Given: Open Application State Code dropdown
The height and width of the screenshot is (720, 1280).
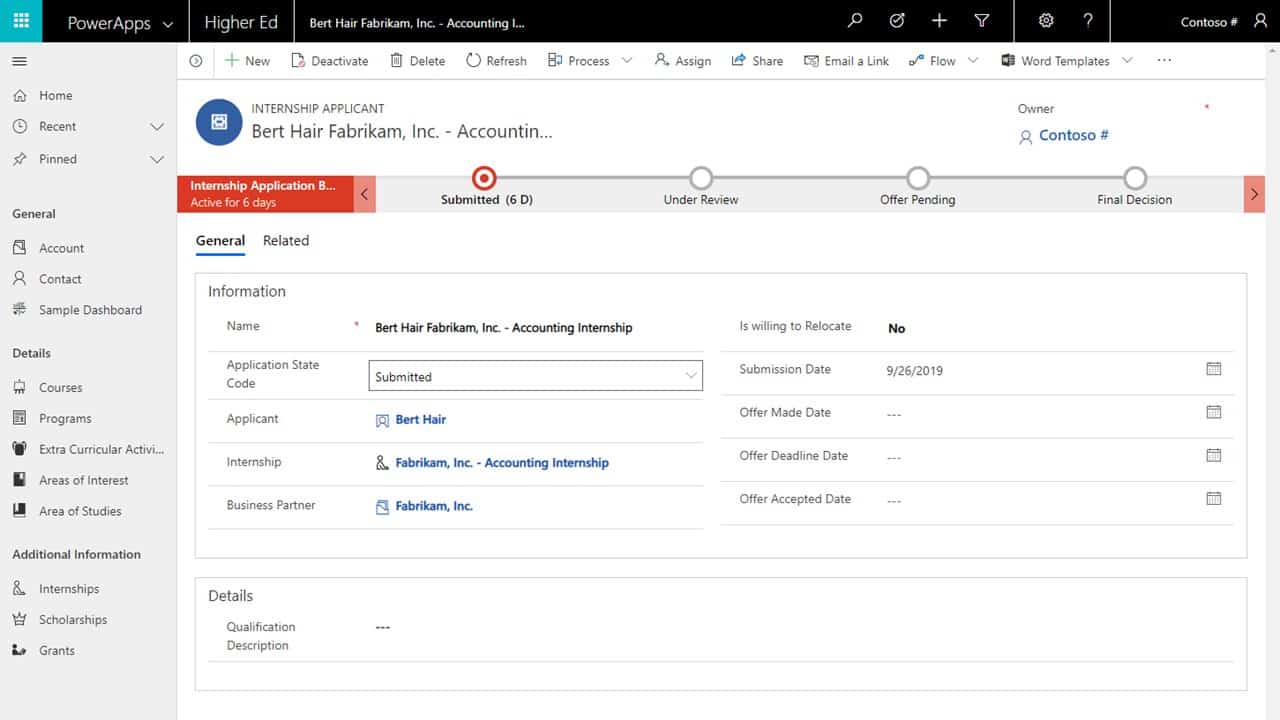Looking at the screenshot, I should coord(536,376).
